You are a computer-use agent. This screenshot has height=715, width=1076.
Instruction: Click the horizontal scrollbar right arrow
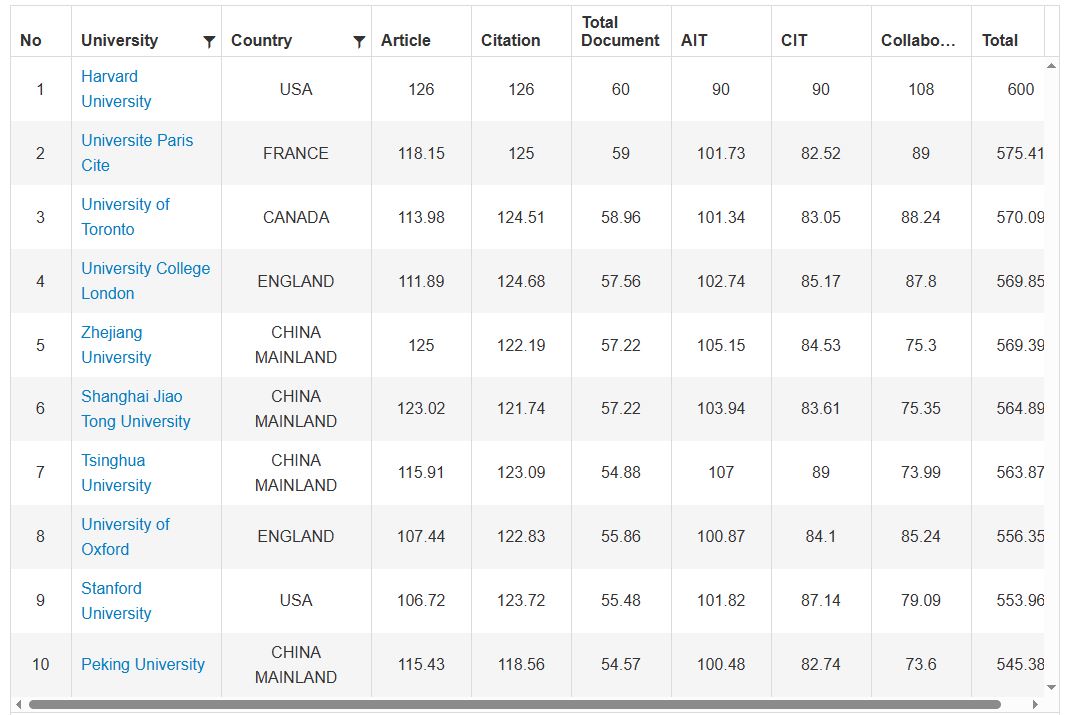[x=1036, y=704]
